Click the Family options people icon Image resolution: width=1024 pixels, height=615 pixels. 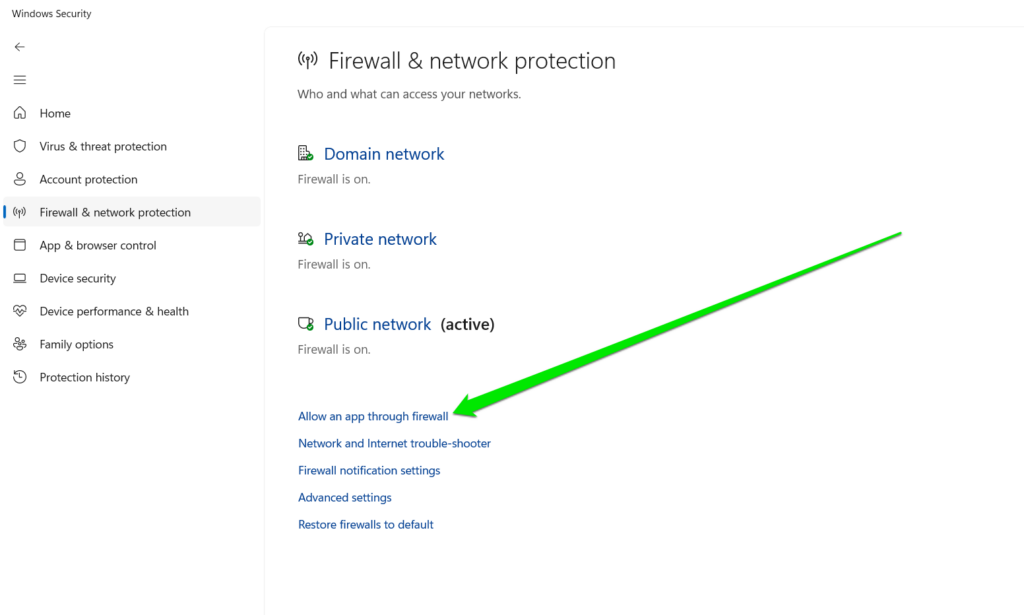coord(20,344)
